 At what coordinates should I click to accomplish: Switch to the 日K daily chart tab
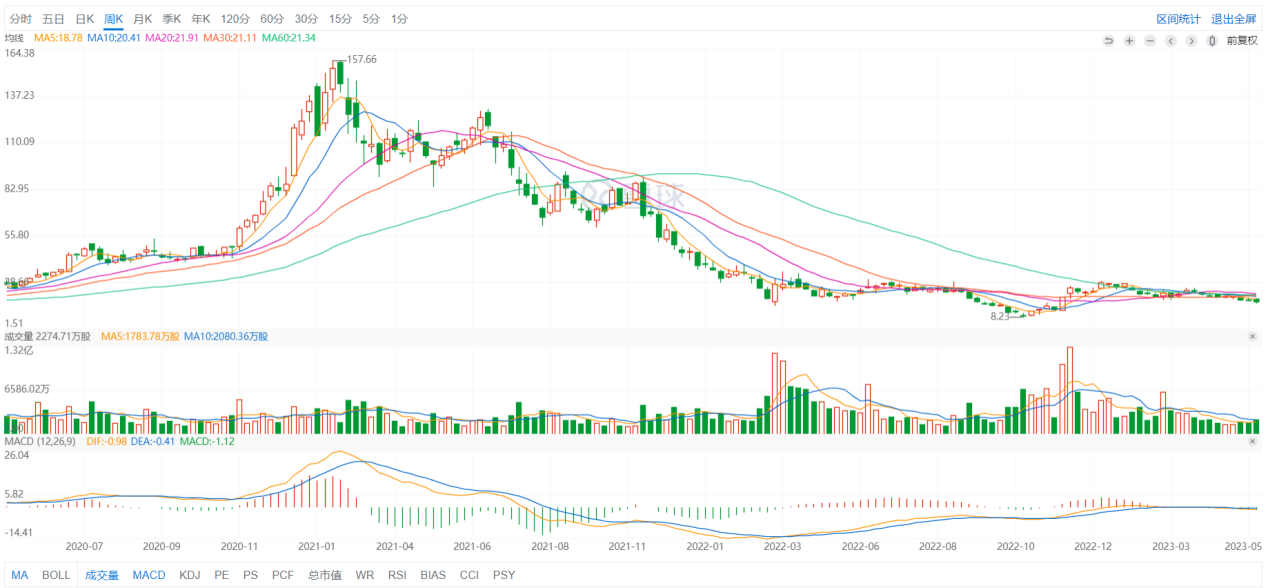point(85,19)
